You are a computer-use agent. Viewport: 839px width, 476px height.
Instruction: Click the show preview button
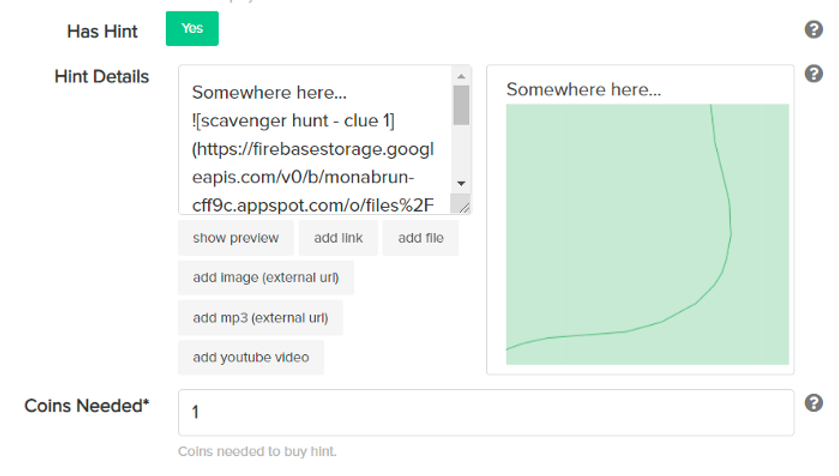click(236, 238)
